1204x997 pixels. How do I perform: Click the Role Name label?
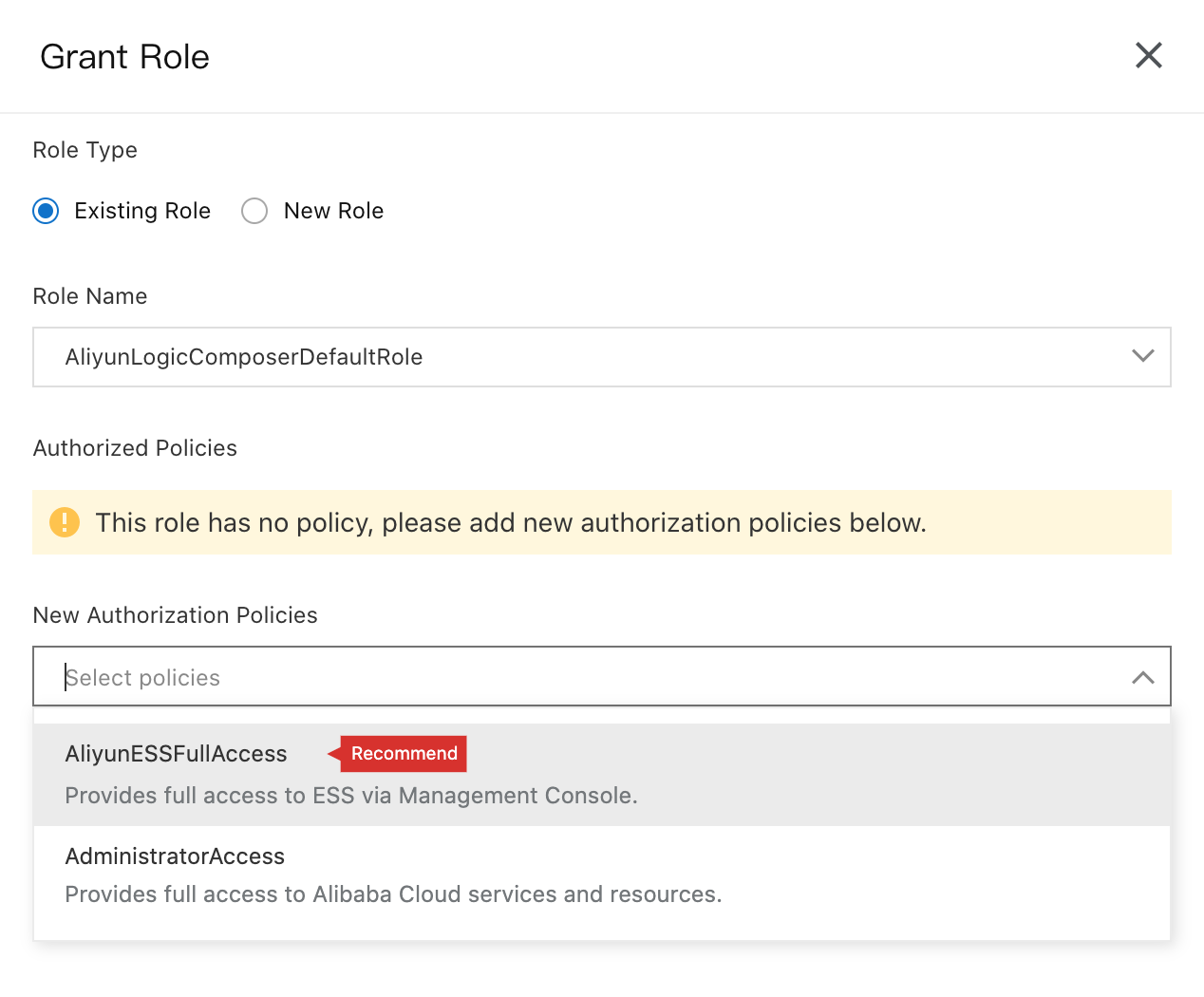(90, 296)
